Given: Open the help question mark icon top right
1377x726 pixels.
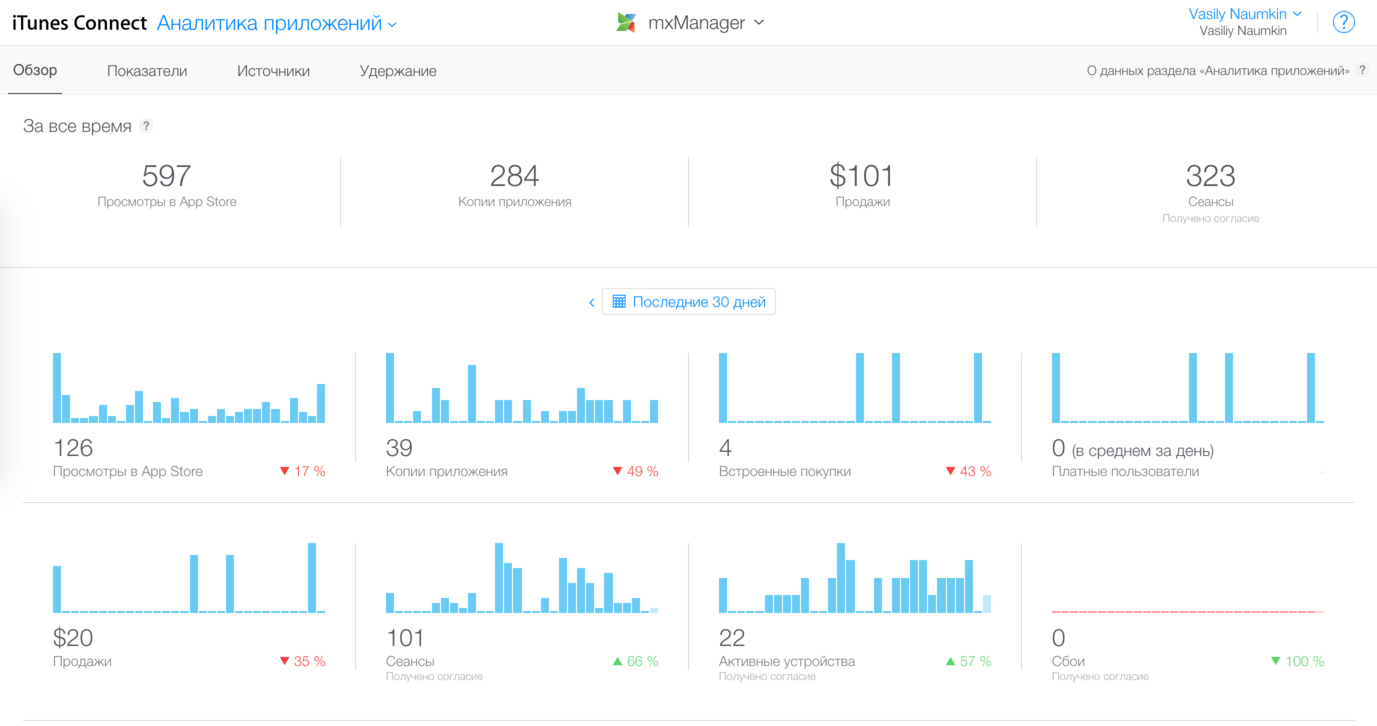Looking at the screenshot, I should pos(1344,23).
